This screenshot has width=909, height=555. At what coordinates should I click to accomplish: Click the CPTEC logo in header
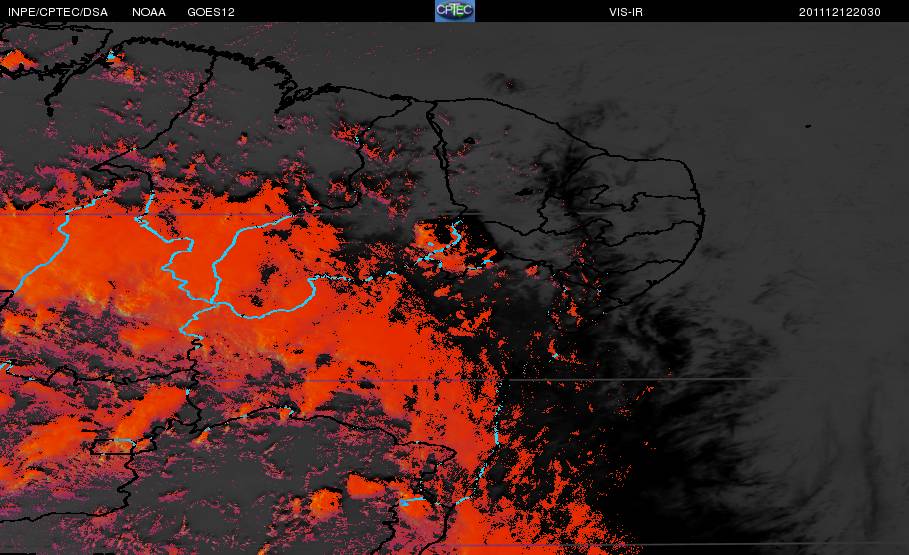[454, 11]
